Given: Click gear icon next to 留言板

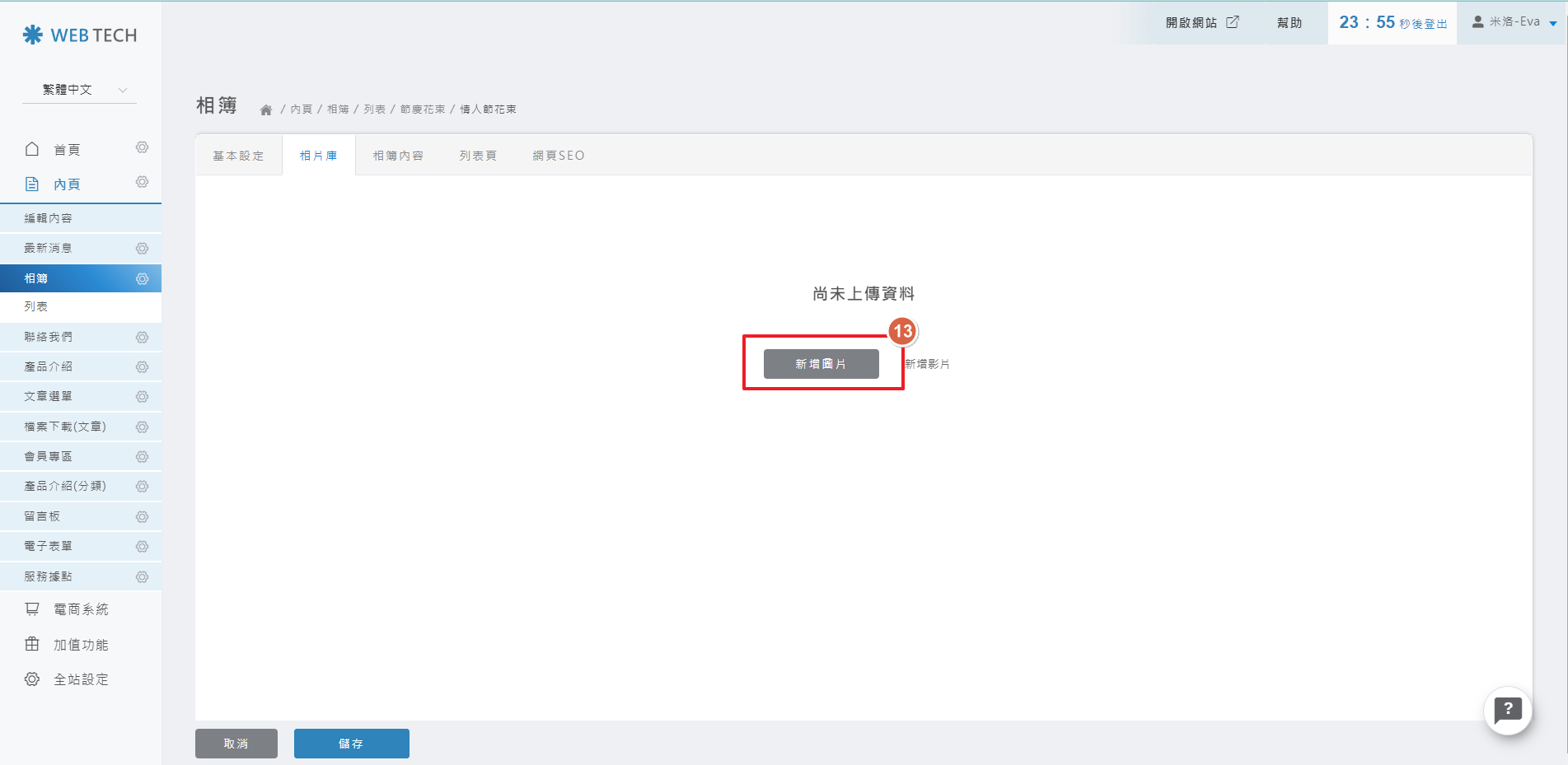Looking at the screenshot, I should coord(142,517).
